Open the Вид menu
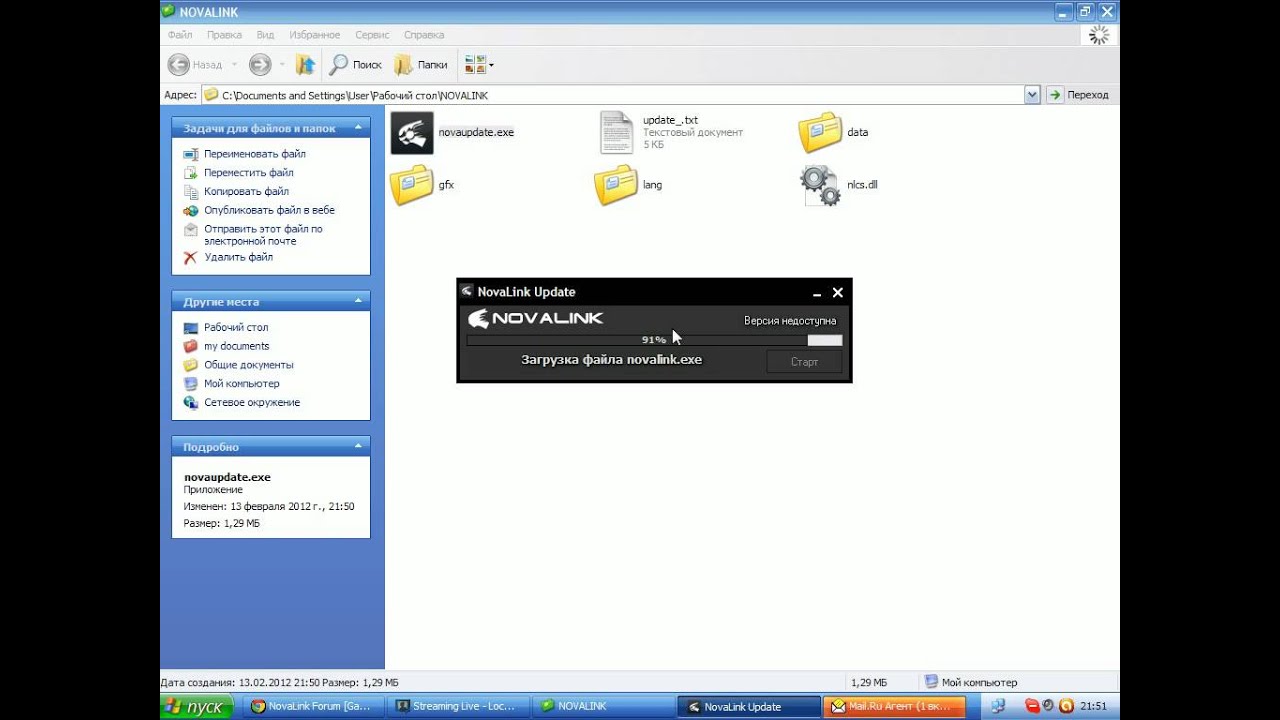Image resolution: width=1280 pixels, height=720 pixels. (266, 35)
